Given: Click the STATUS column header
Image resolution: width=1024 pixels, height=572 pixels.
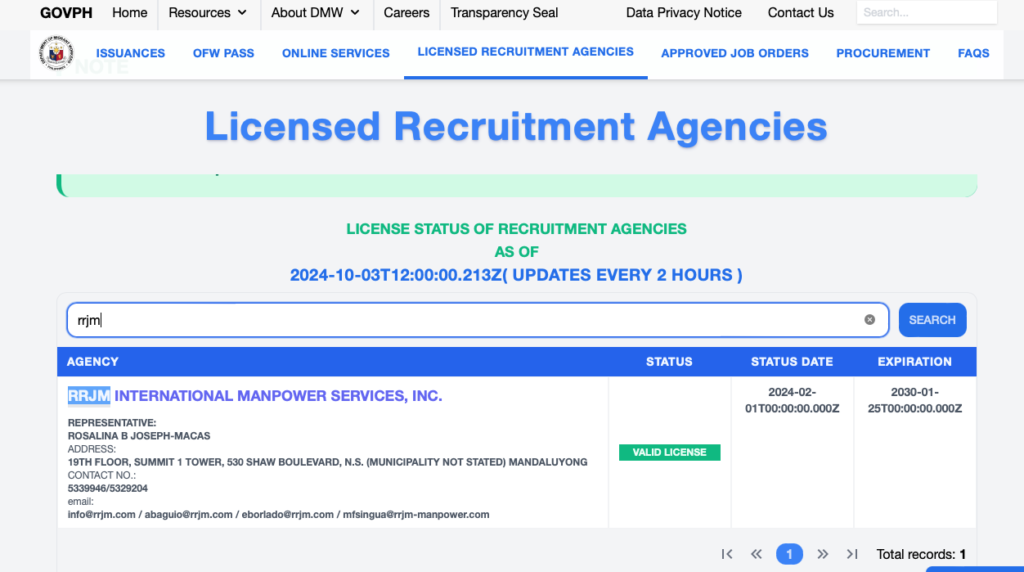Looking at the screenshot, I should click(x=669, y=362).
